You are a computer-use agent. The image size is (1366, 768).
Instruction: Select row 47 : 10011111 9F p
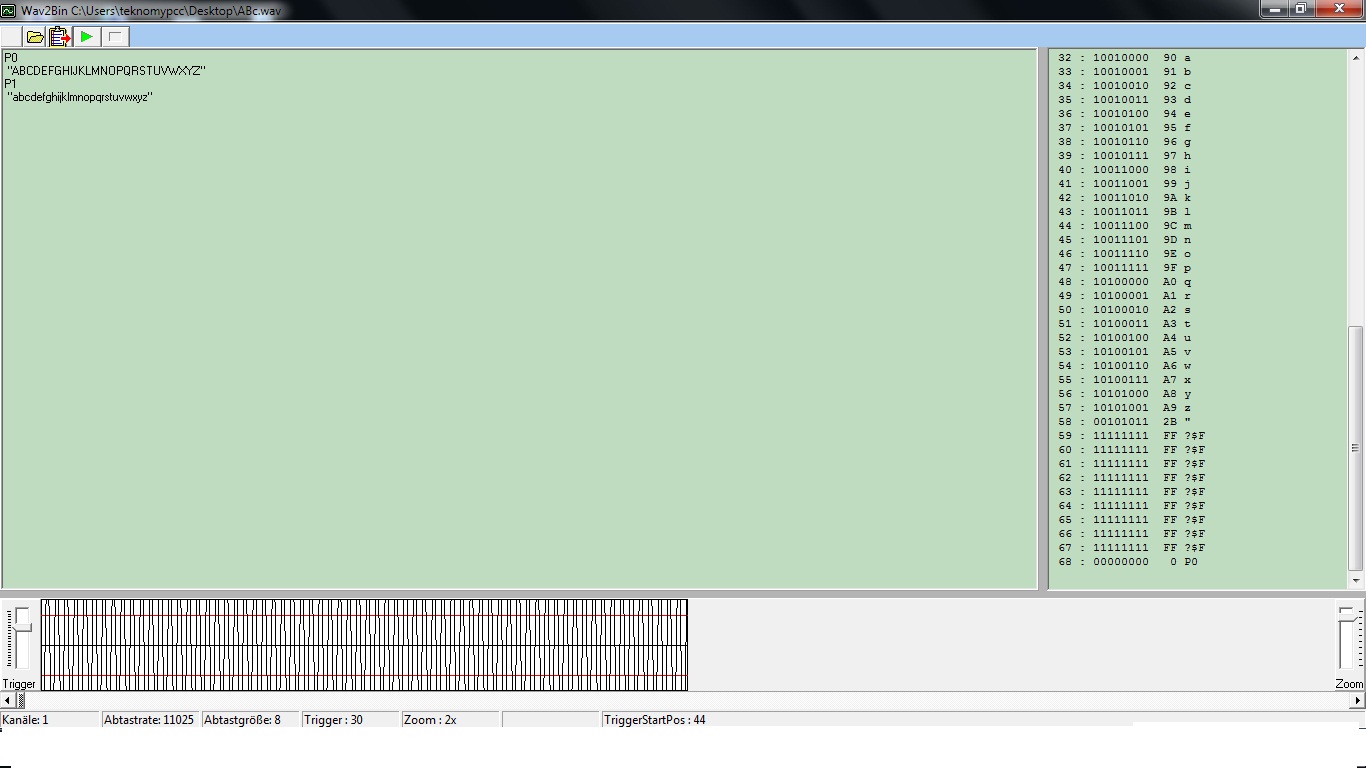pyautogui.click(x=1125, y=268)
